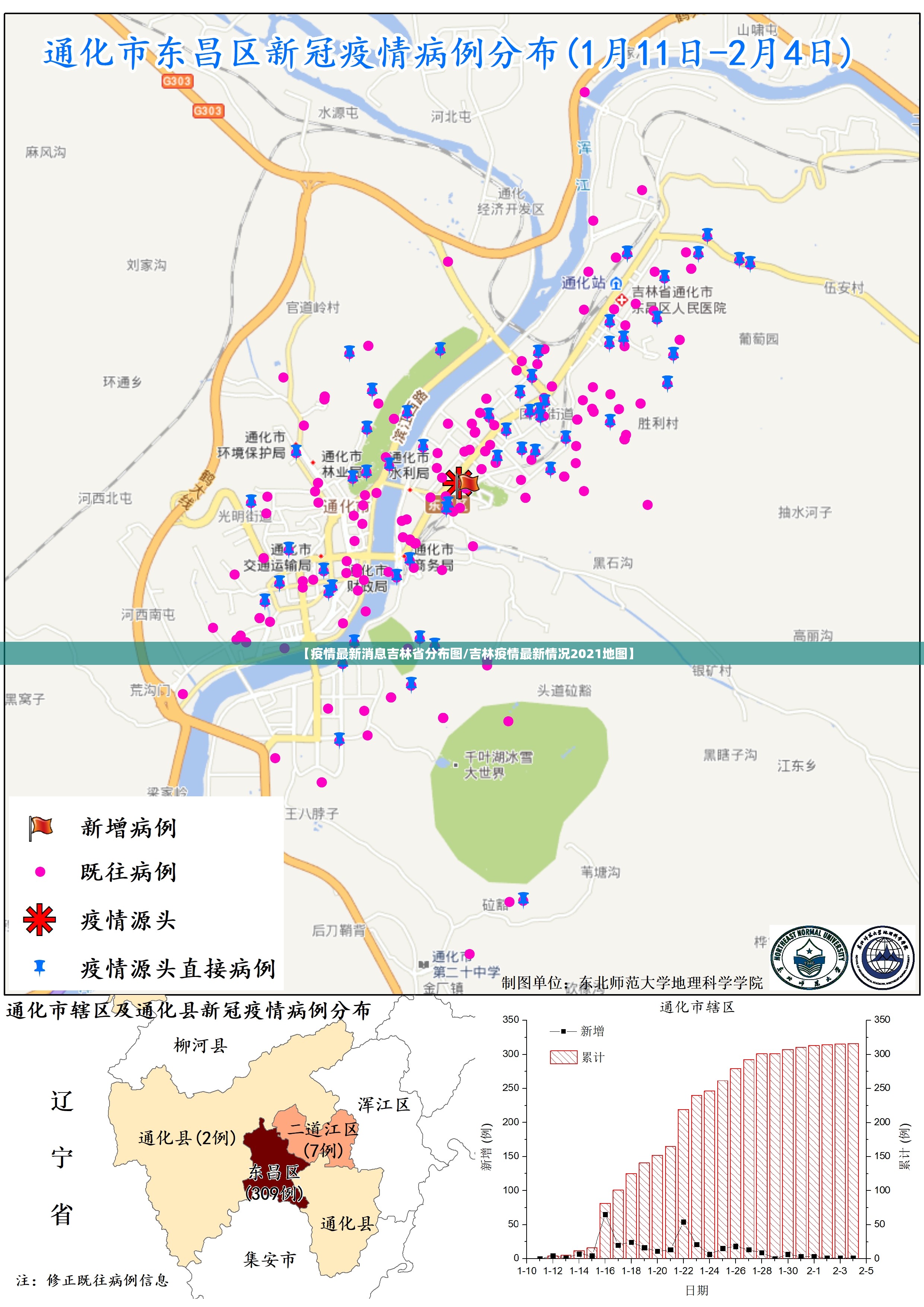The image size is (924, 1307).
Task: Click the magenta dot in the legend
Action: click(40, 872)
